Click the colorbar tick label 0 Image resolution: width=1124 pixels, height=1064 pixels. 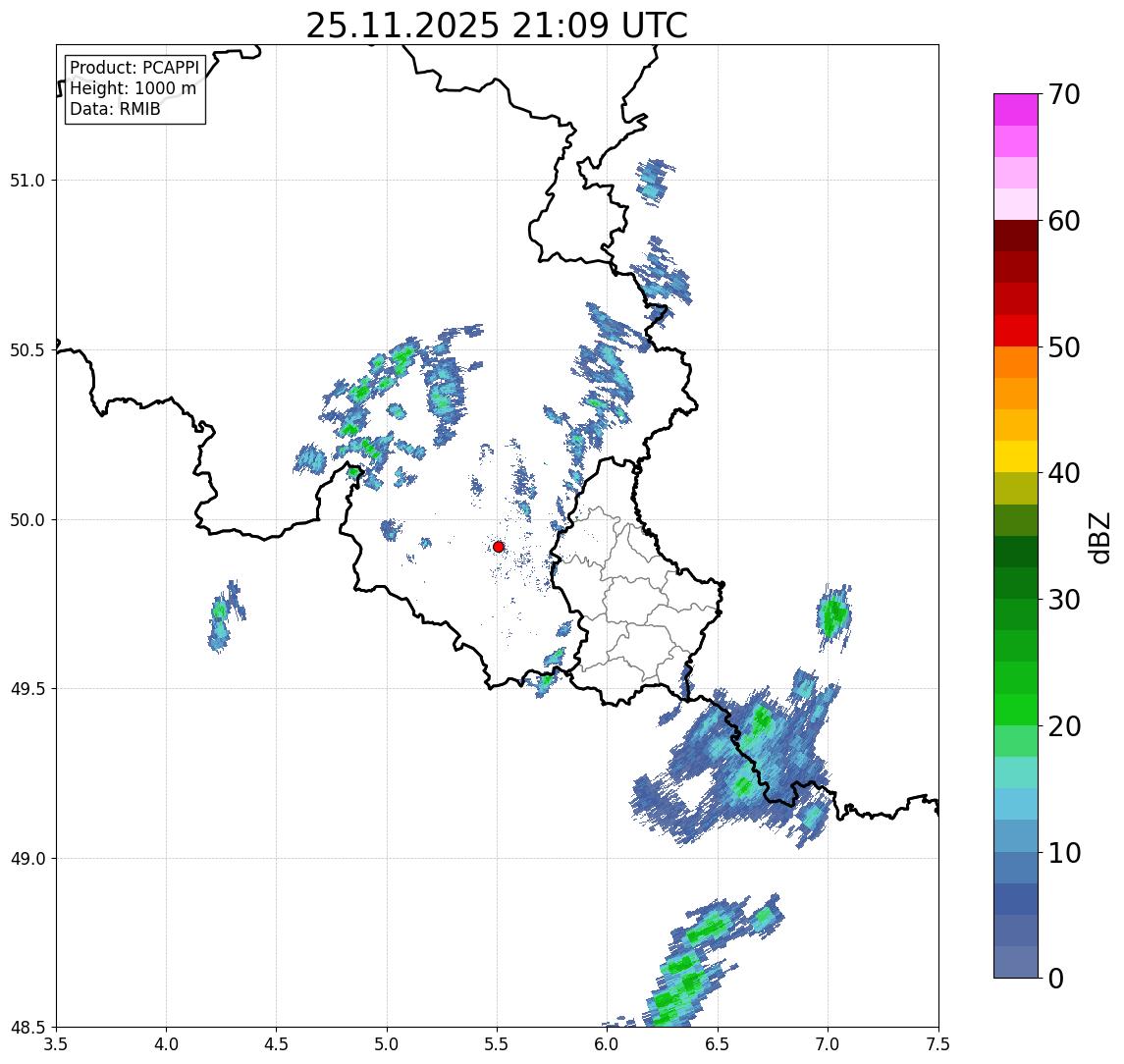(x=1056, y=979)
